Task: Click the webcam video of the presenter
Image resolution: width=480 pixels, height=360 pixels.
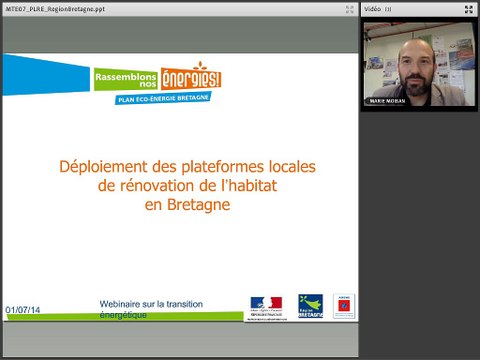Action: click(x=419, y=64)
